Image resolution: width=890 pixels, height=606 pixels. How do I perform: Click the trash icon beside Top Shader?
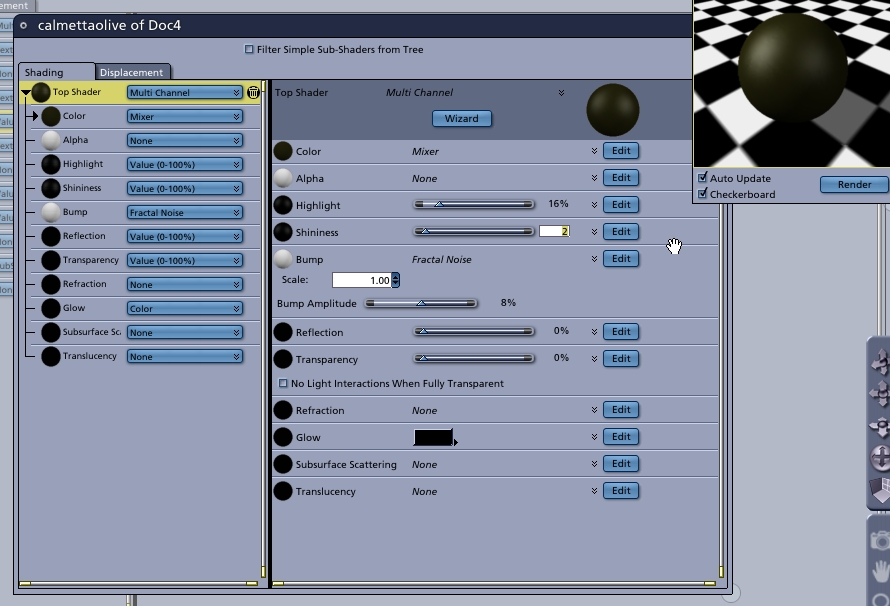254,93
